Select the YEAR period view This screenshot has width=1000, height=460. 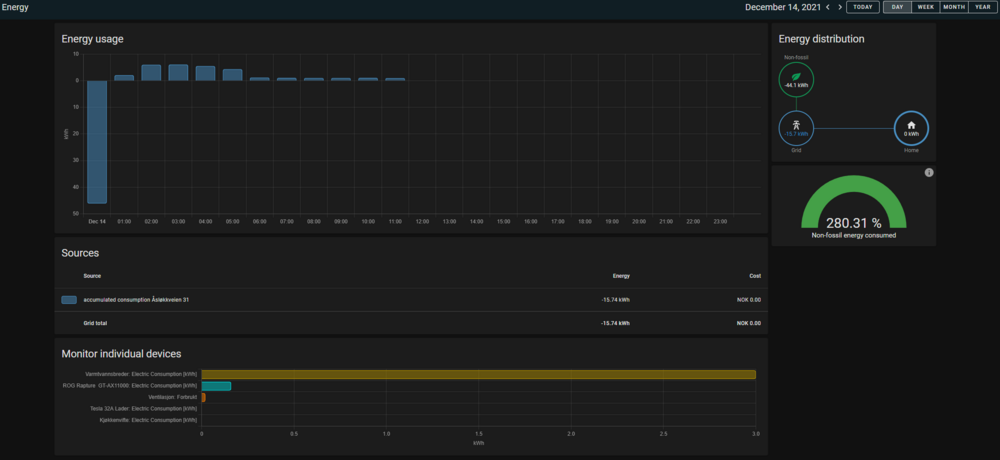[982, 7]
